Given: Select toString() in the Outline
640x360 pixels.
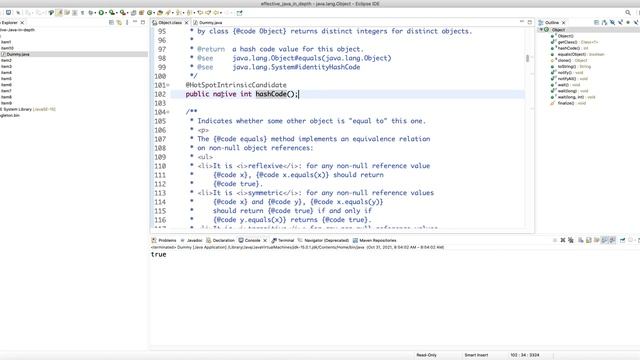Looking at the screenshot, I should point(571,67).
